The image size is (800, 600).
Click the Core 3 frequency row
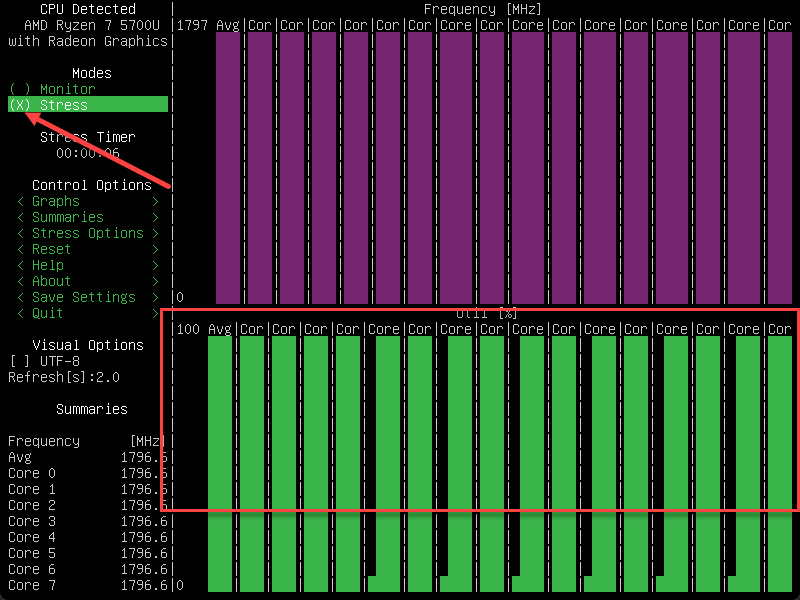tap(88, 521)
